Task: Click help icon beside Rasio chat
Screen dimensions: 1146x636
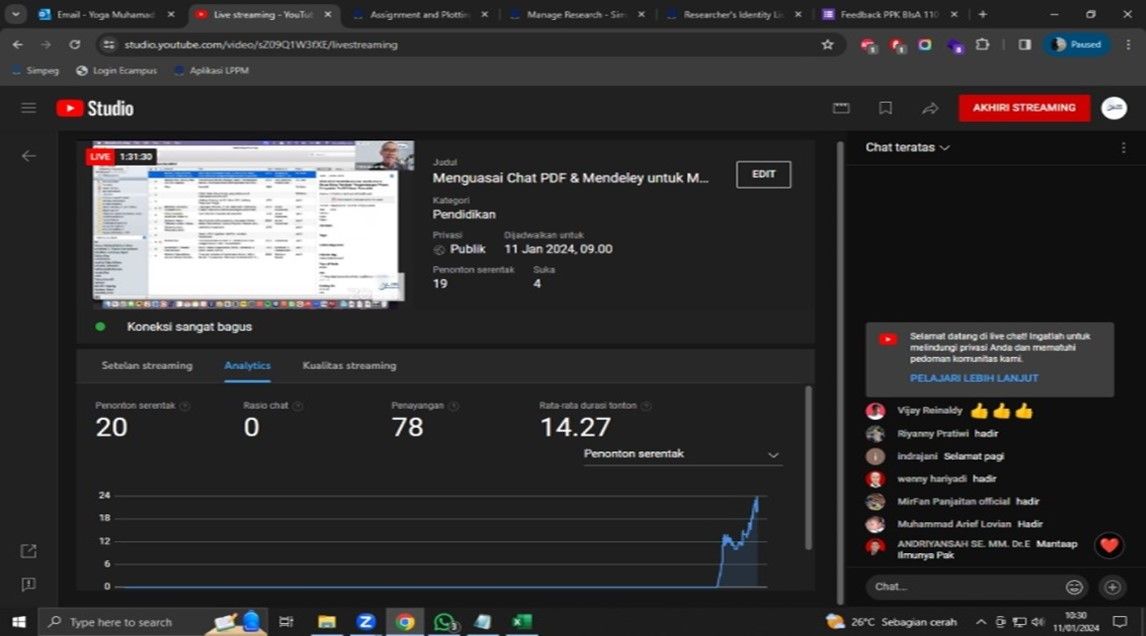Action: [x=297, y=406]
